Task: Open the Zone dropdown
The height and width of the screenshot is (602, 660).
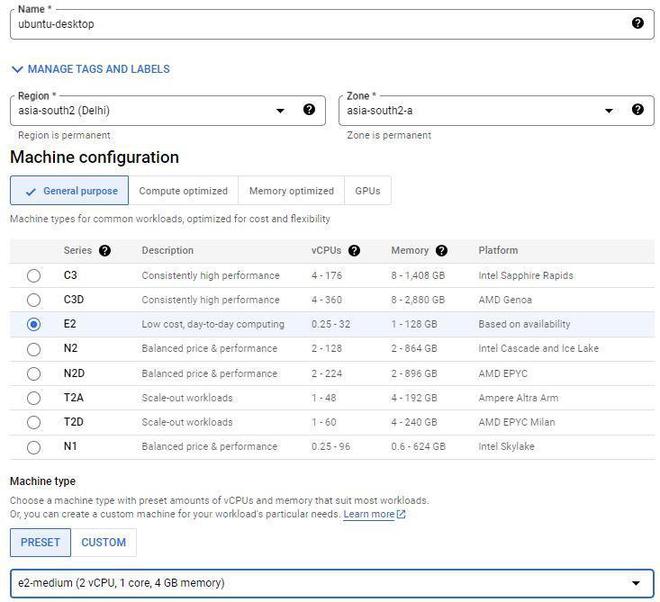Action: coord(608,111)
